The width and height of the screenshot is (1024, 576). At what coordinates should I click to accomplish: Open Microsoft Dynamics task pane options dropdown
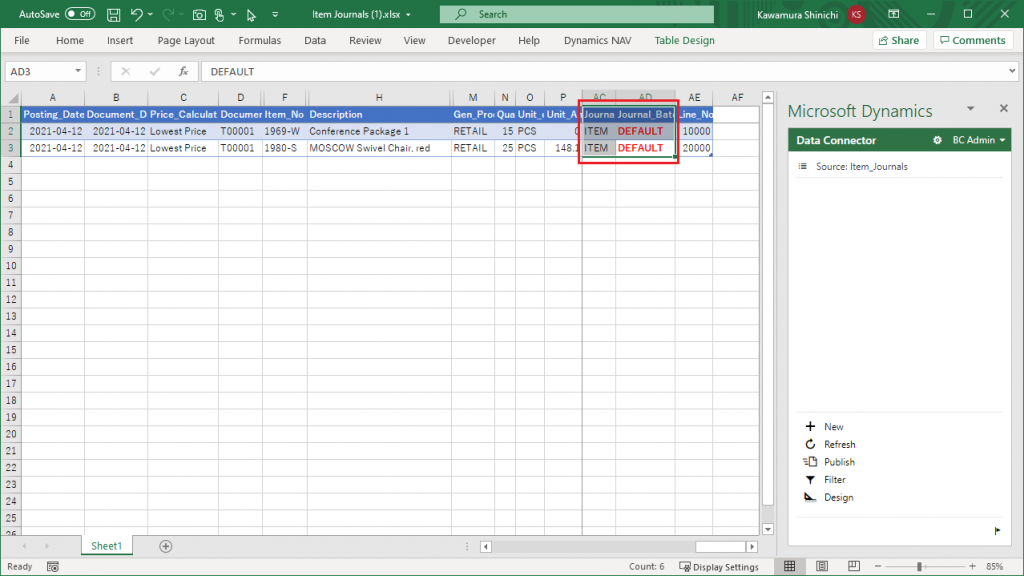point(970,109)
